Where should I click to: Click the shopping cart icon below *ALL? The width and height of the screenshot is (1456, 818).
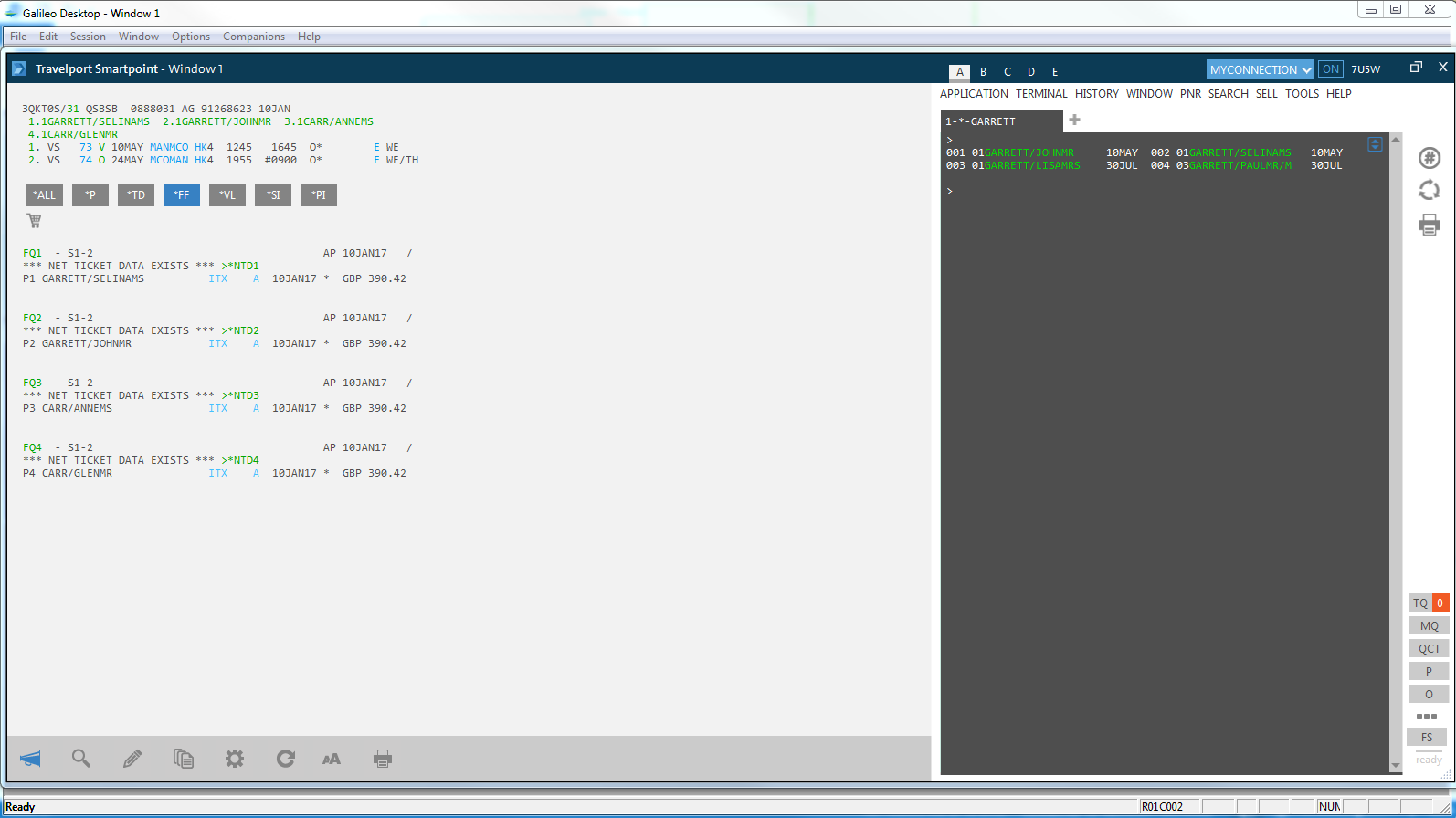(x=34, y=220)
